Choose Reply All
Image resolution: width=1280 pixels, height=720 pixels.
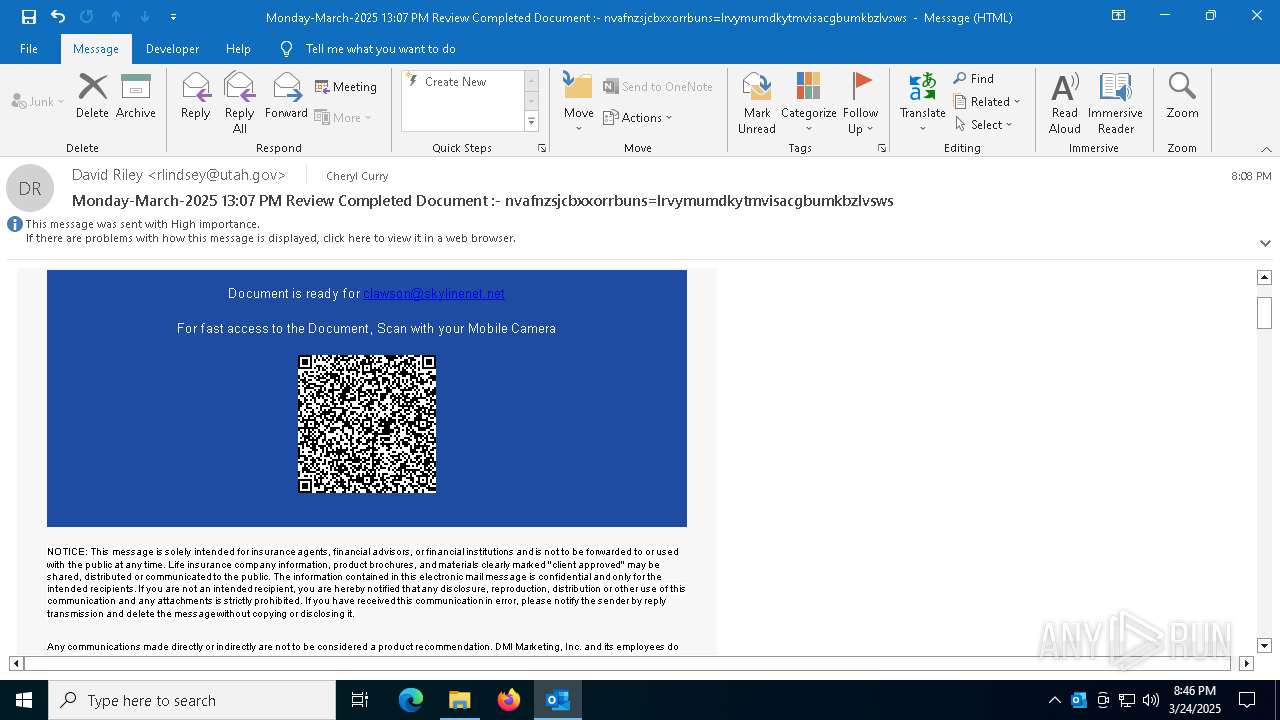[x=240, y=103]
